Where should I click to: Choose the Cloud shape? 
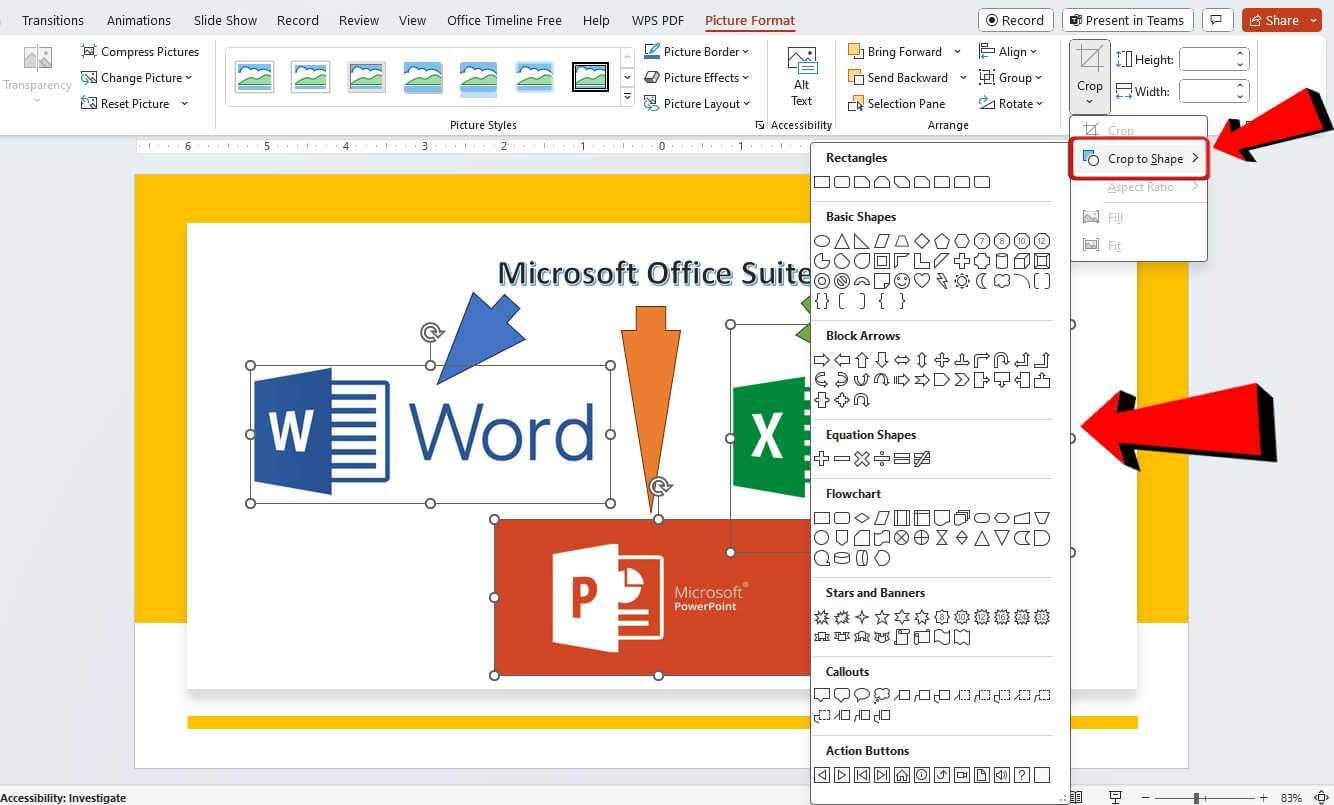click(x=1002, y=281)
